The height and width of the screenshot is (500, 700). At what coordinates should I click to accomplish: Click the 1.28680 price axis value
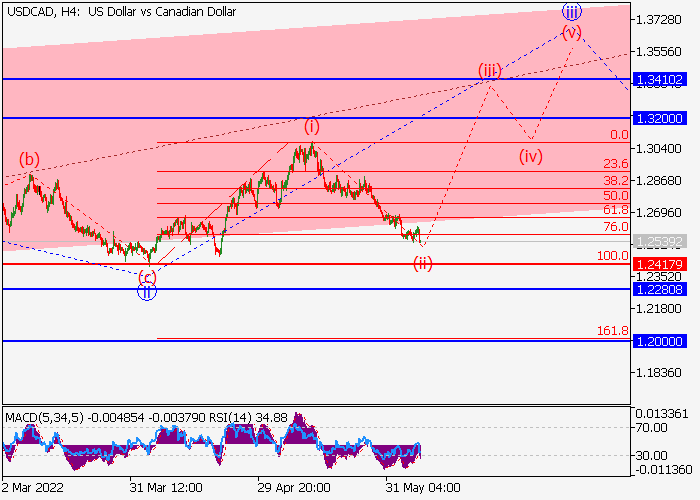(659, 180)
